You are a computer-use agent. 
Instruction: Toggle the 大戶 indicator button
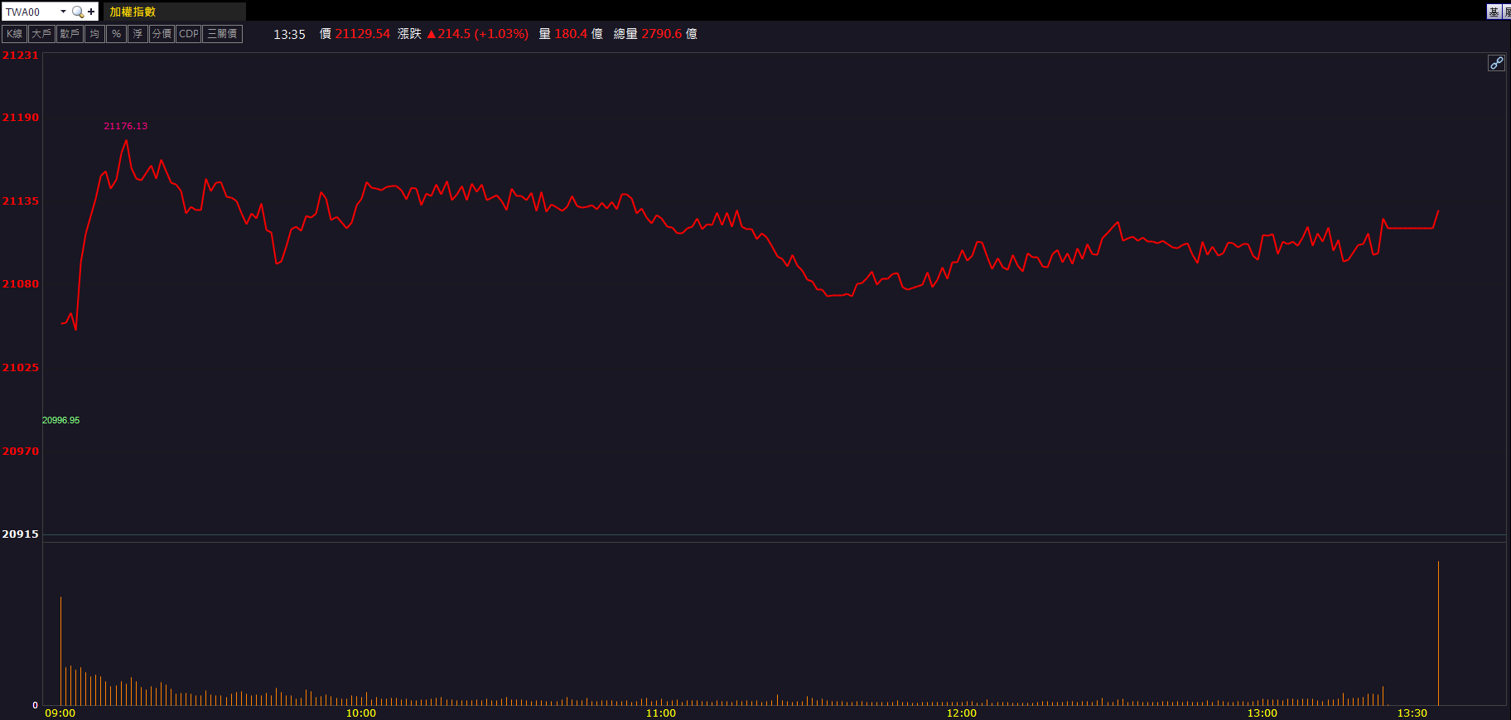pos(41,34)
